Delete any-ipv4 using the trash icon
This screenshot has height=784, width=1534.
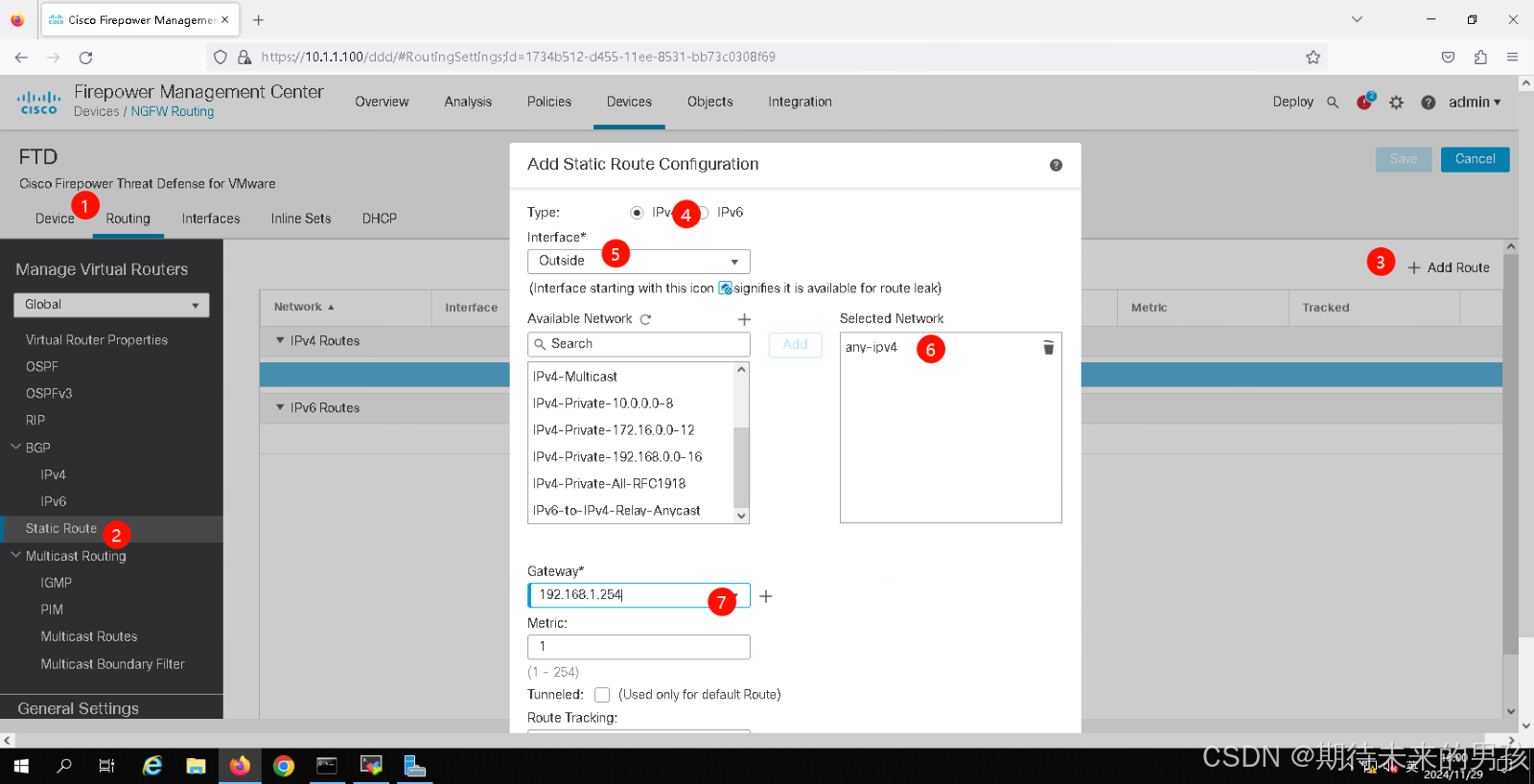click(1048, 347)
